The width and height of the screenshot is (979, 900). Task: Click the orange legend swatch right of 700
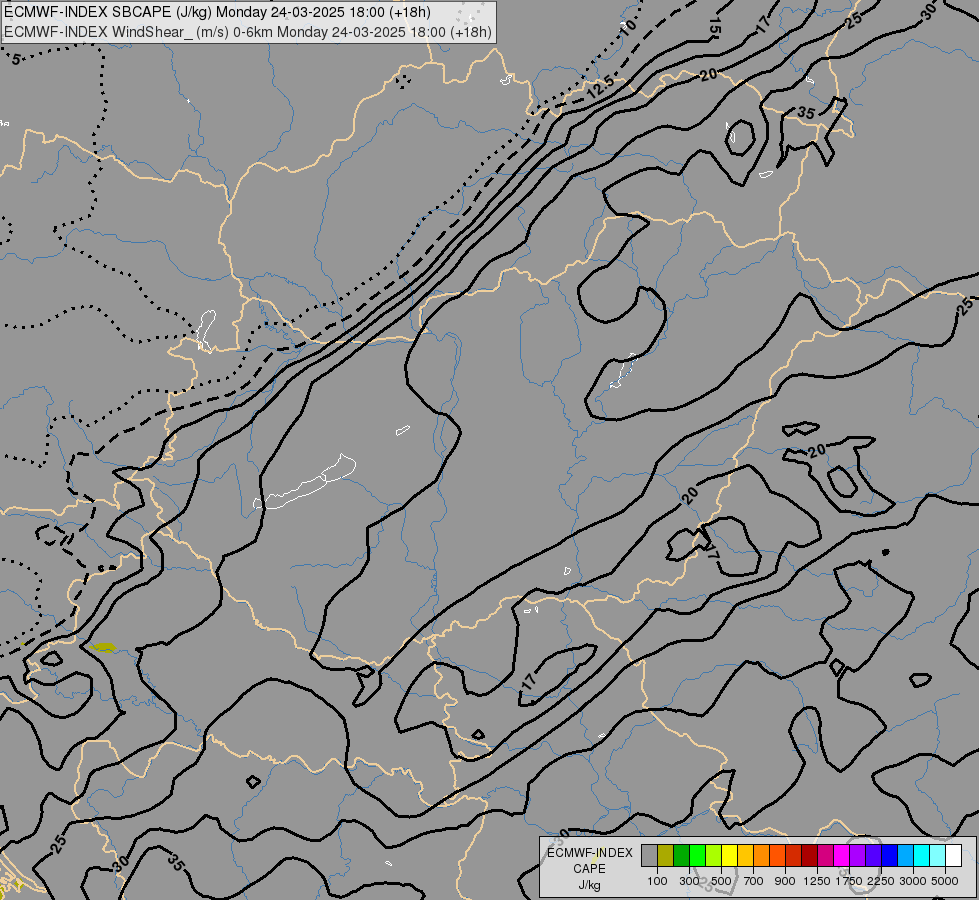point(761,855)
